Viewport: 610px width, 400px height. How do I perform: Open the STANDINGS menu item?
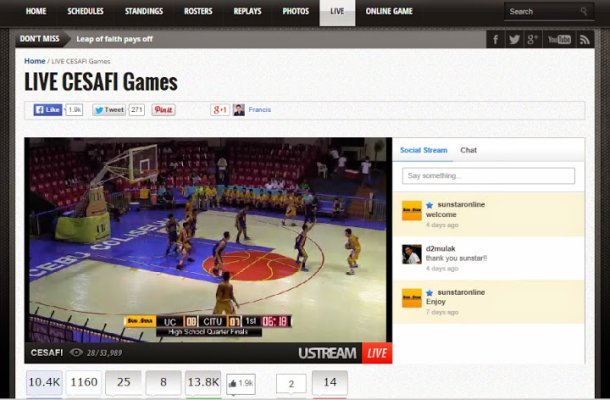tap(144, 11)
